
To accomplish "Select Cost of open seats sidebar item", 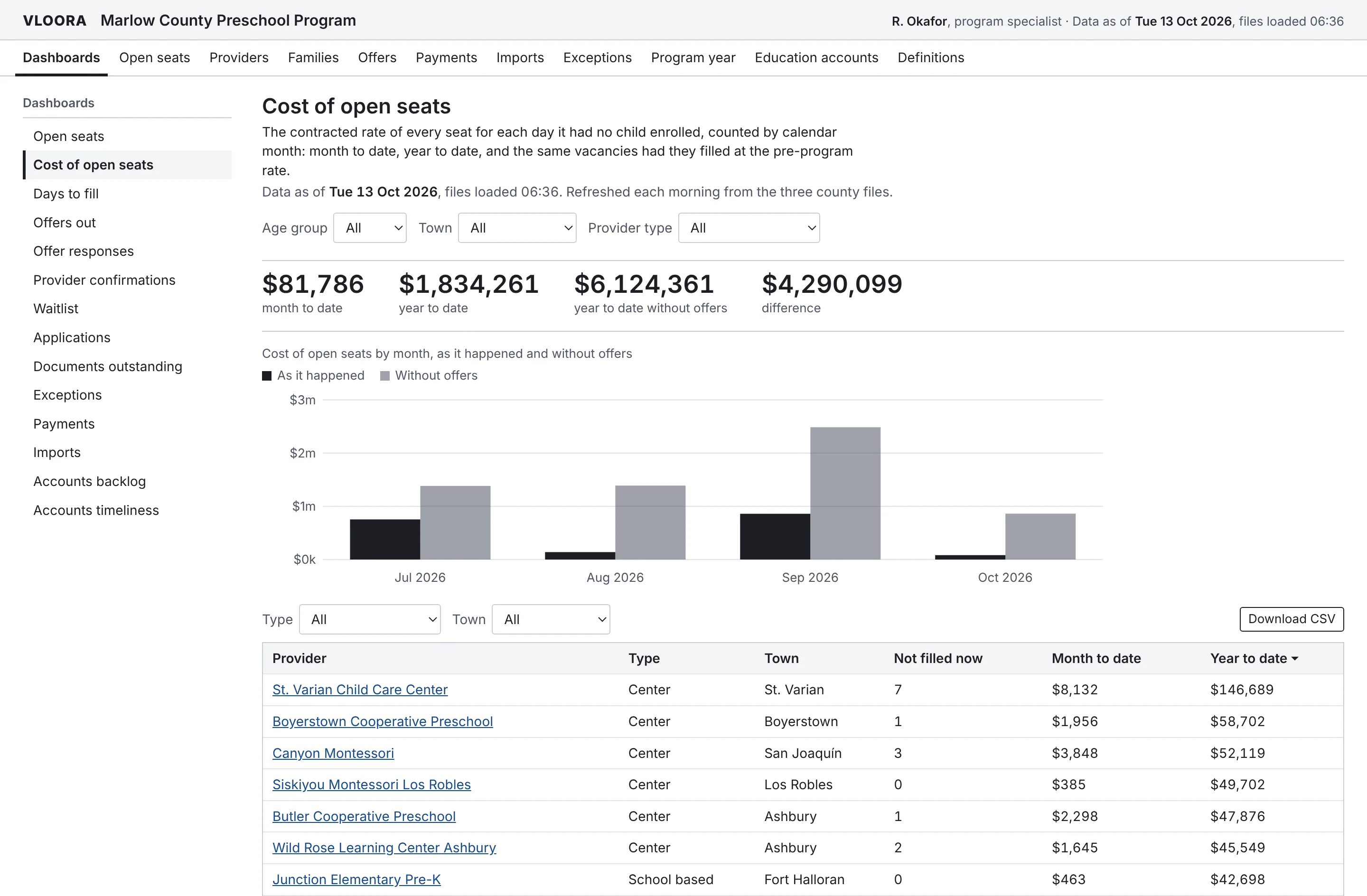I will pyautogui.click(x=127, y=165).
